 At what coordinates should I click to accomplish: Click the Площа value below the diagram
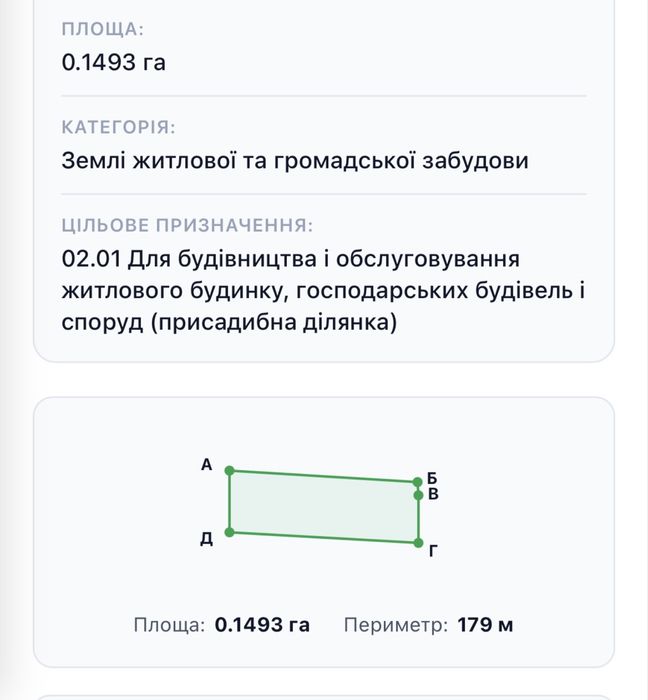(x=262, y=625)
